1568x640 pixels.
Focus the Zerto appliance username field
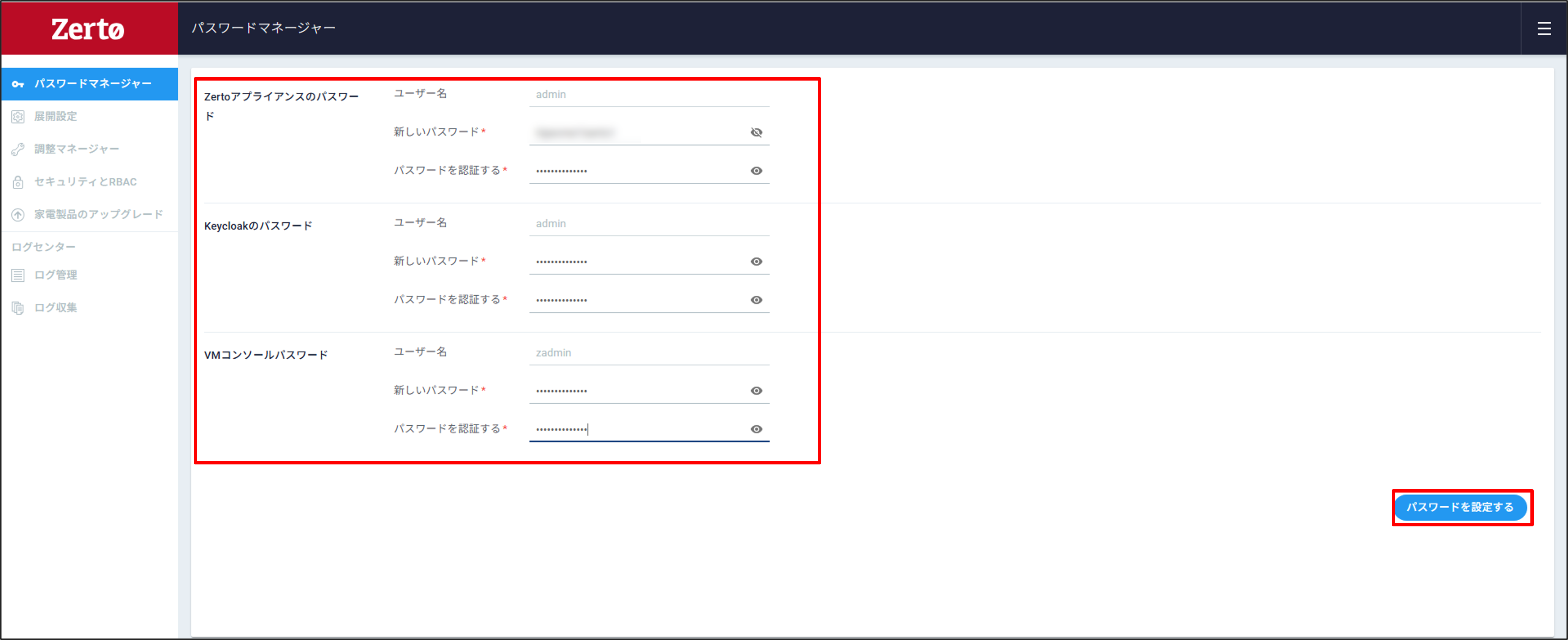coord(649,94)
